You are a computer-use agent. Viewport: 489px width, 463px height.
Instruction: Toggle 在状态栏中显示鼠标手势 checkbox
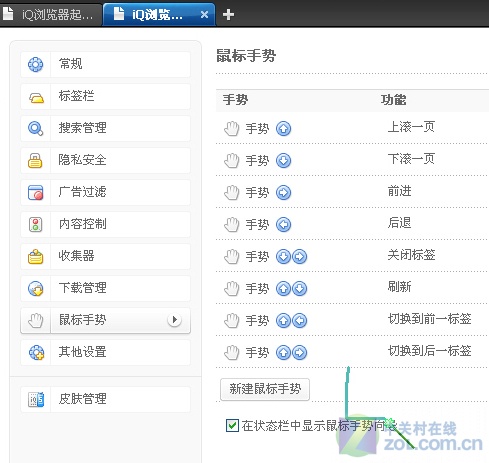point(232,425)
